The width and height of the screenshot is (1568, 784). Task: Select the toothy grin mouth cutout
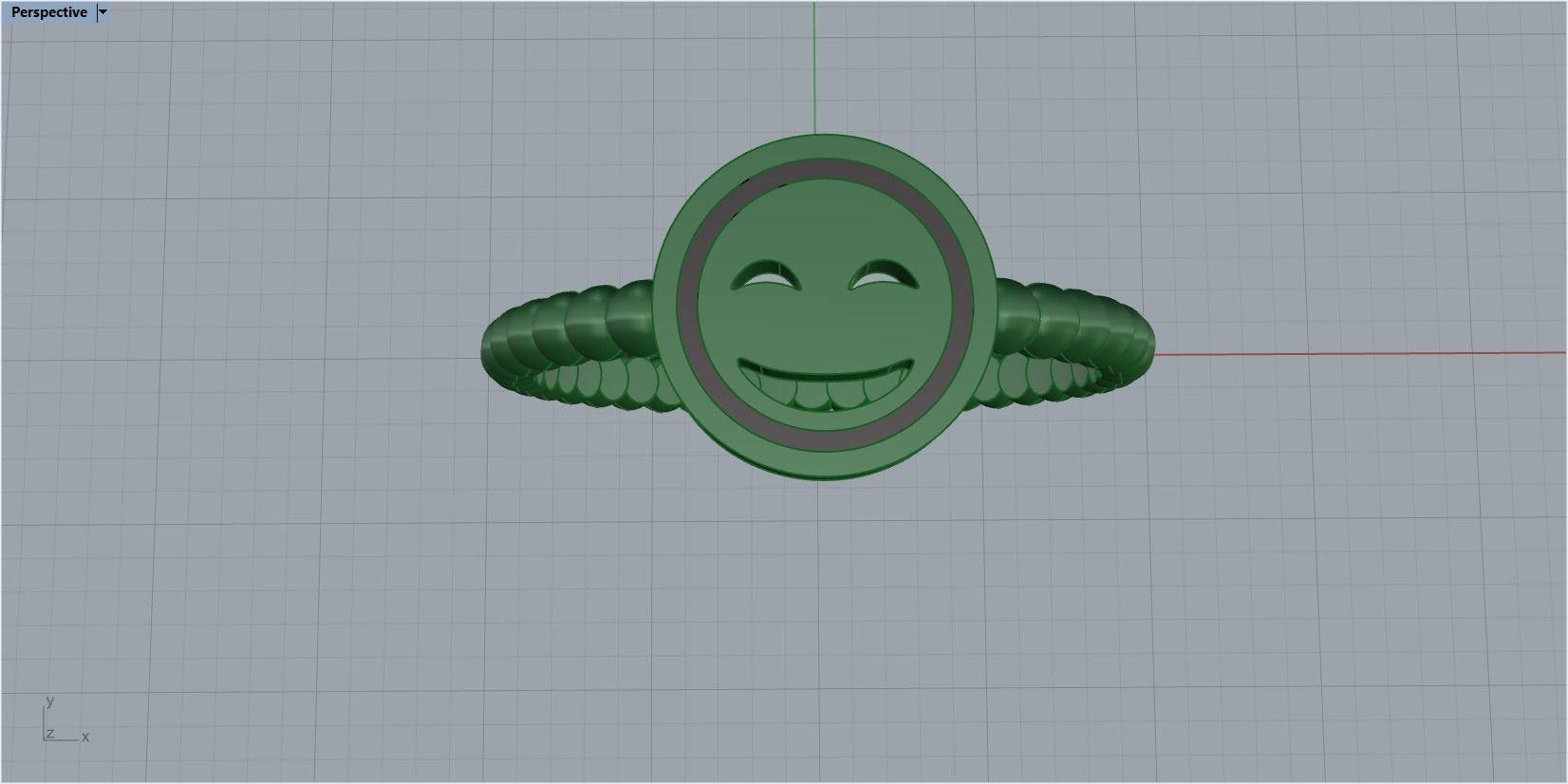827,383
